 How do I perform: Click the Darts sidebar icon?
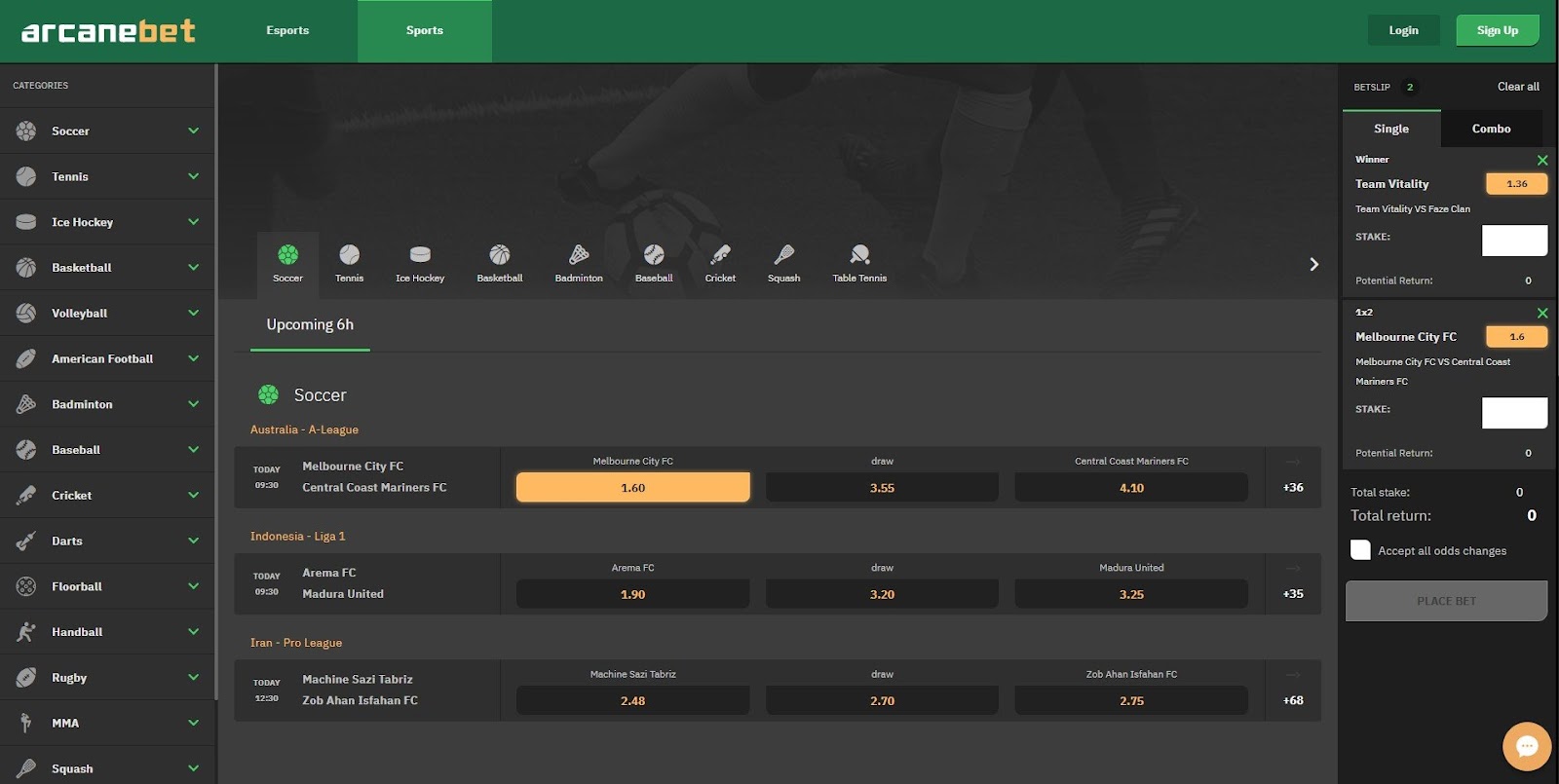(x=26, y=541)
